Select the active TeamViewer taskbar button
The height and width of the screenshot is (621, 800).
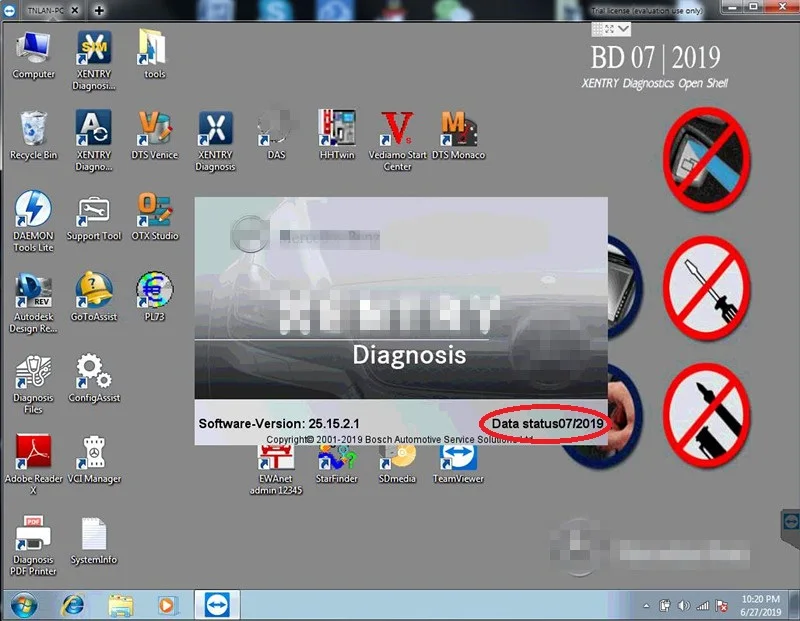[217, 605]
